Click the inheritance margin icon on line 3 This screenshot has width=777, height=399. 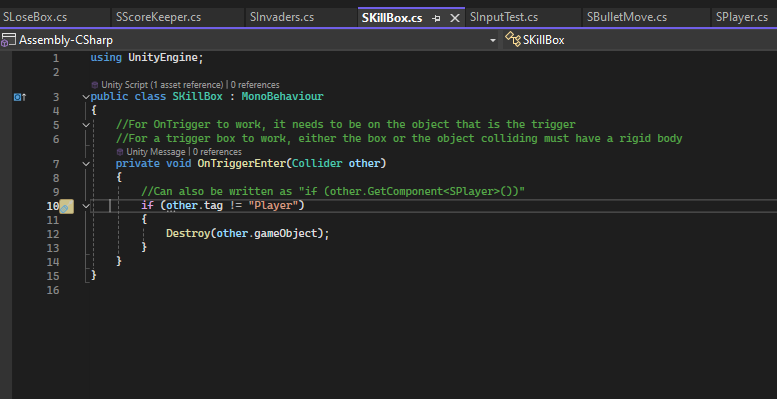pyautogui.click(x=20, y=97)
